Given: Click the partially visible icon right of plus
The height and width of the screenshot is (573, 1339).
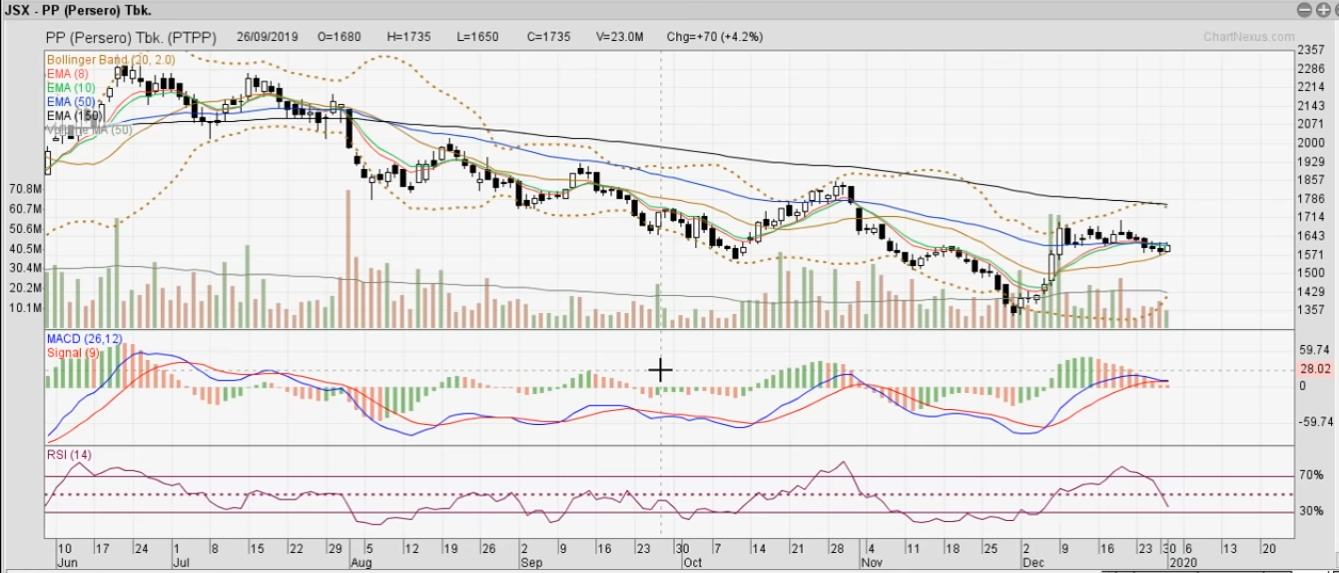Looking at the screenshot, I should 1334,9.
